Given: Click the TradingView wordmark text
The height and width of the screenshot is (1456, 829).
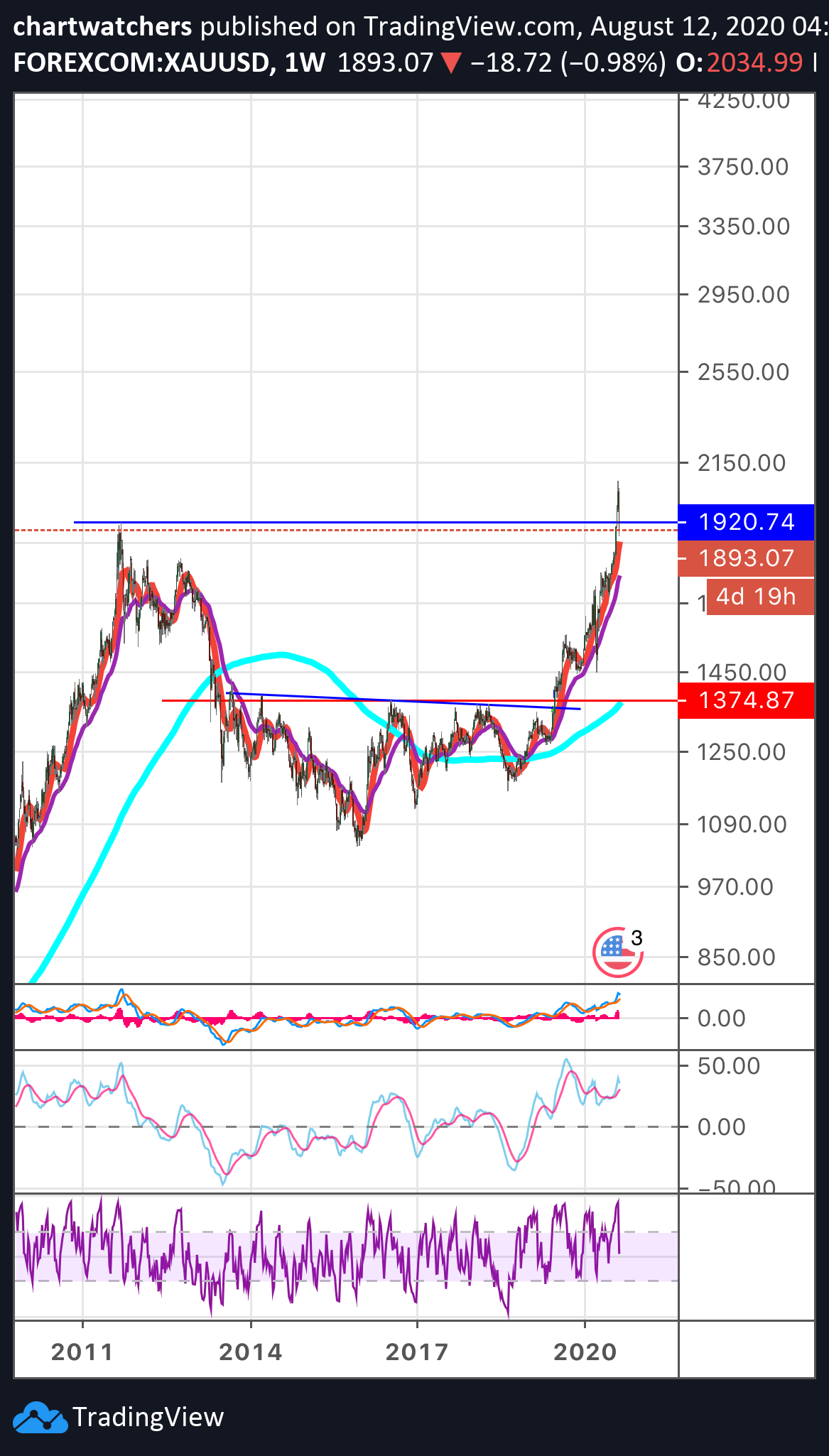Looking at the screenshot, I should point(148,1418).
